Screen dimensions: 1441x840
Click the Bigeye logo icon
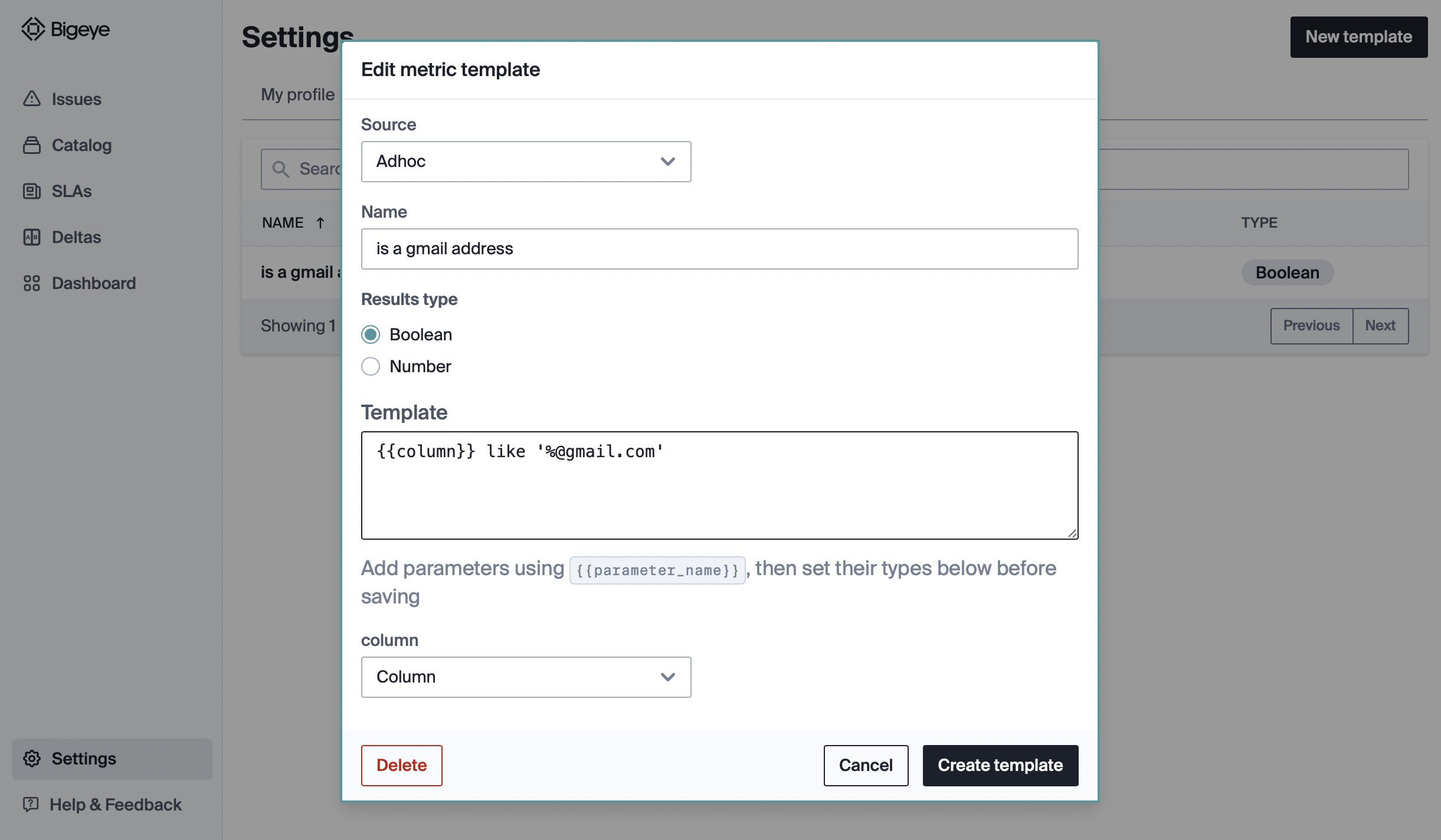(x=33, y=29)
